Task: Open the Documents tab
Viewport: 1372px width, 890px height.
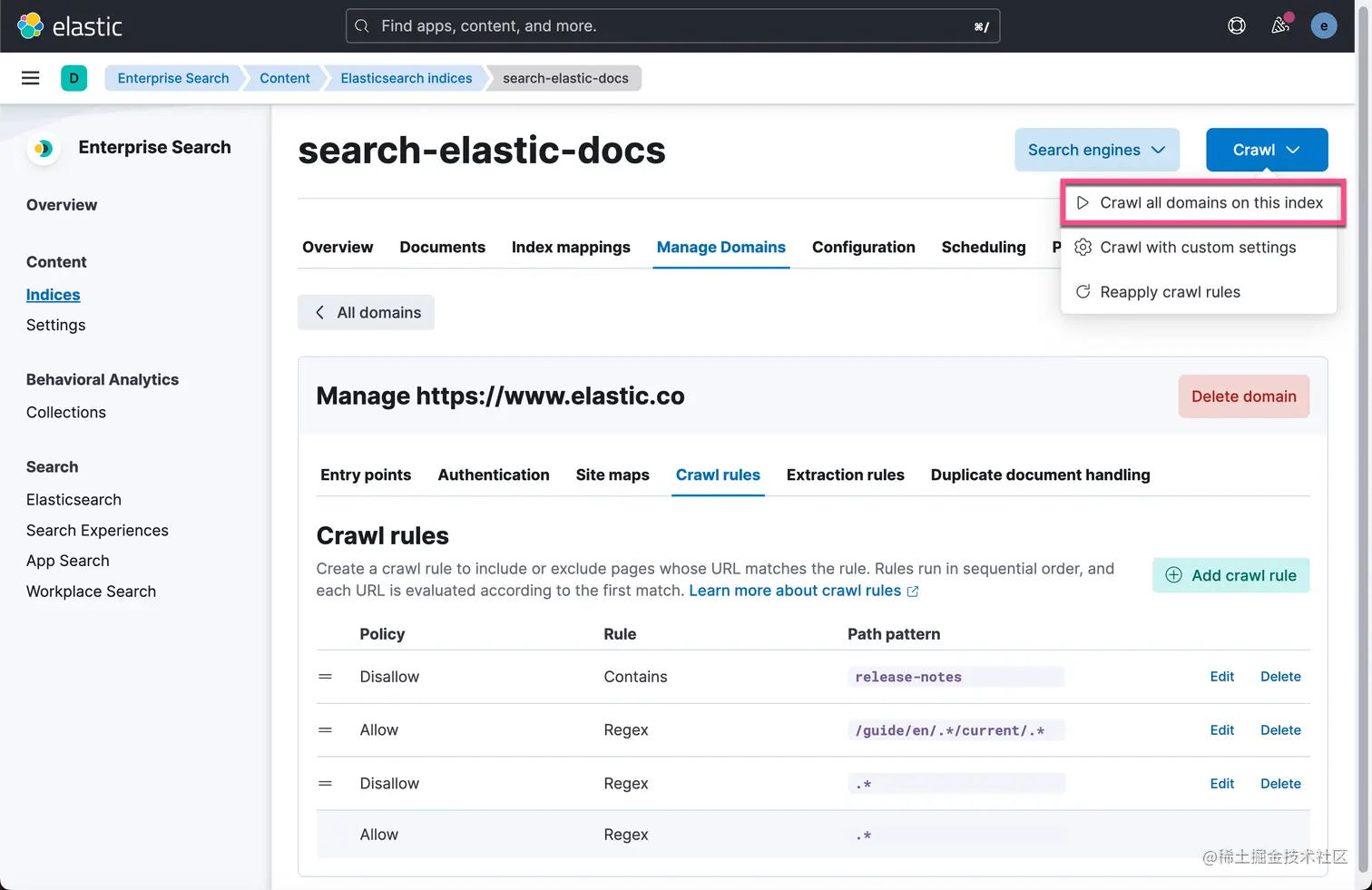Action: 443,248
